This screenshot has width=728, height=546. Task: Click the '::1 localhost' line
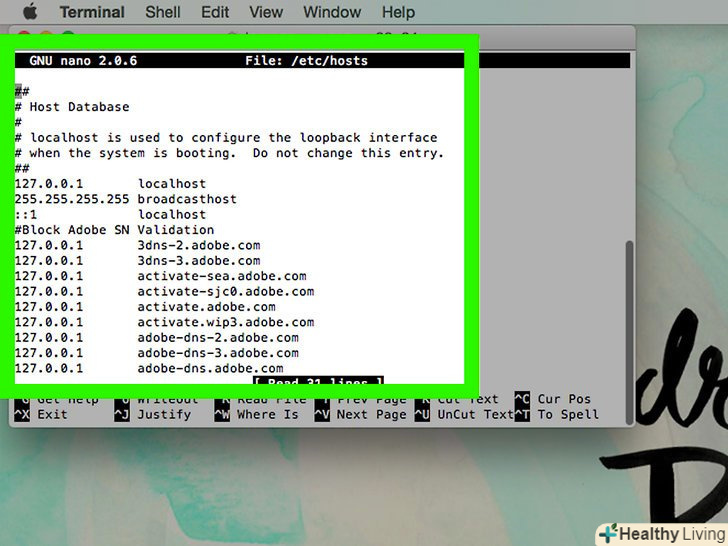(110, 214)
